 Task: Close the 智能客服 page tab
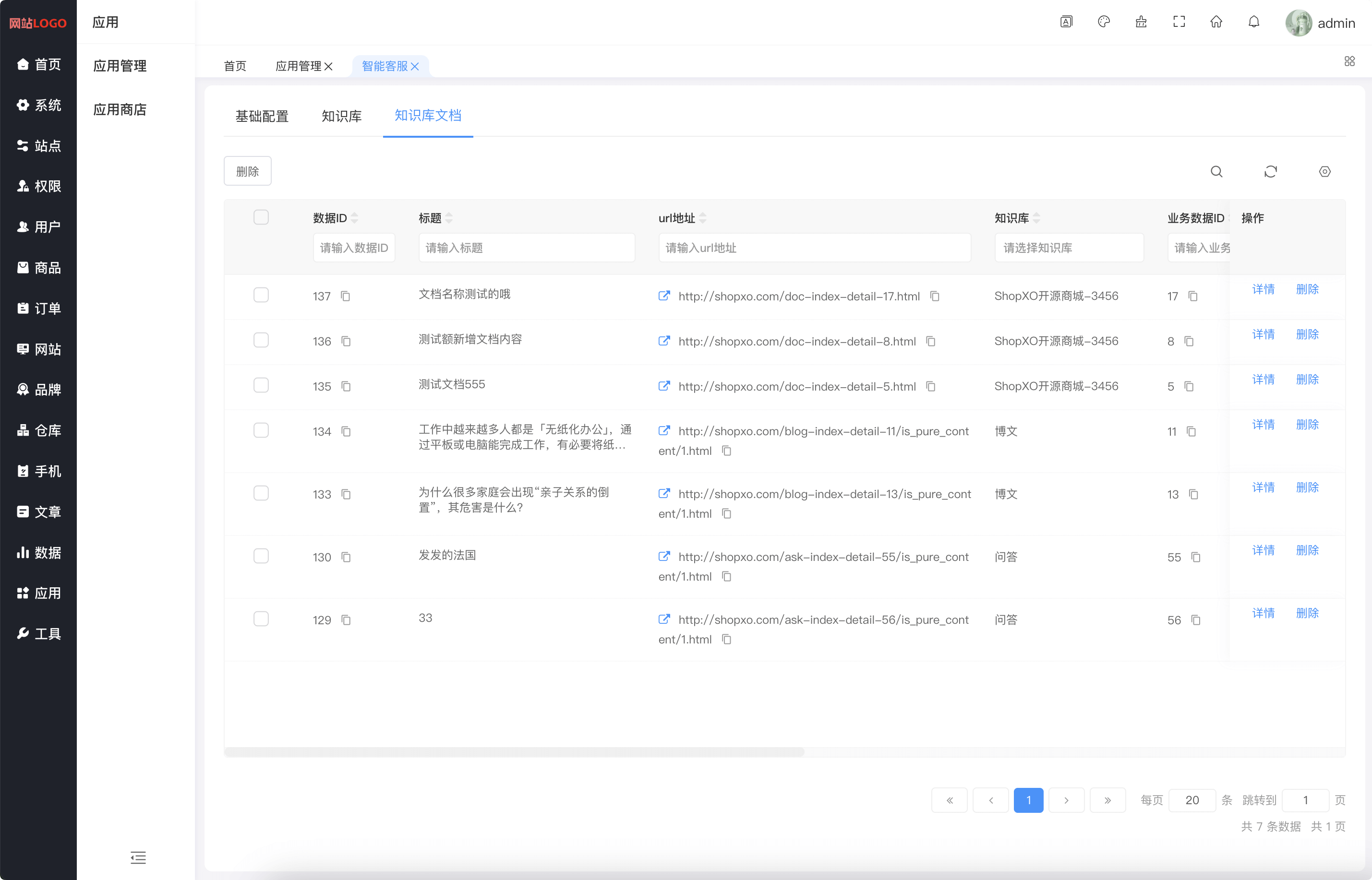(415, 67)
